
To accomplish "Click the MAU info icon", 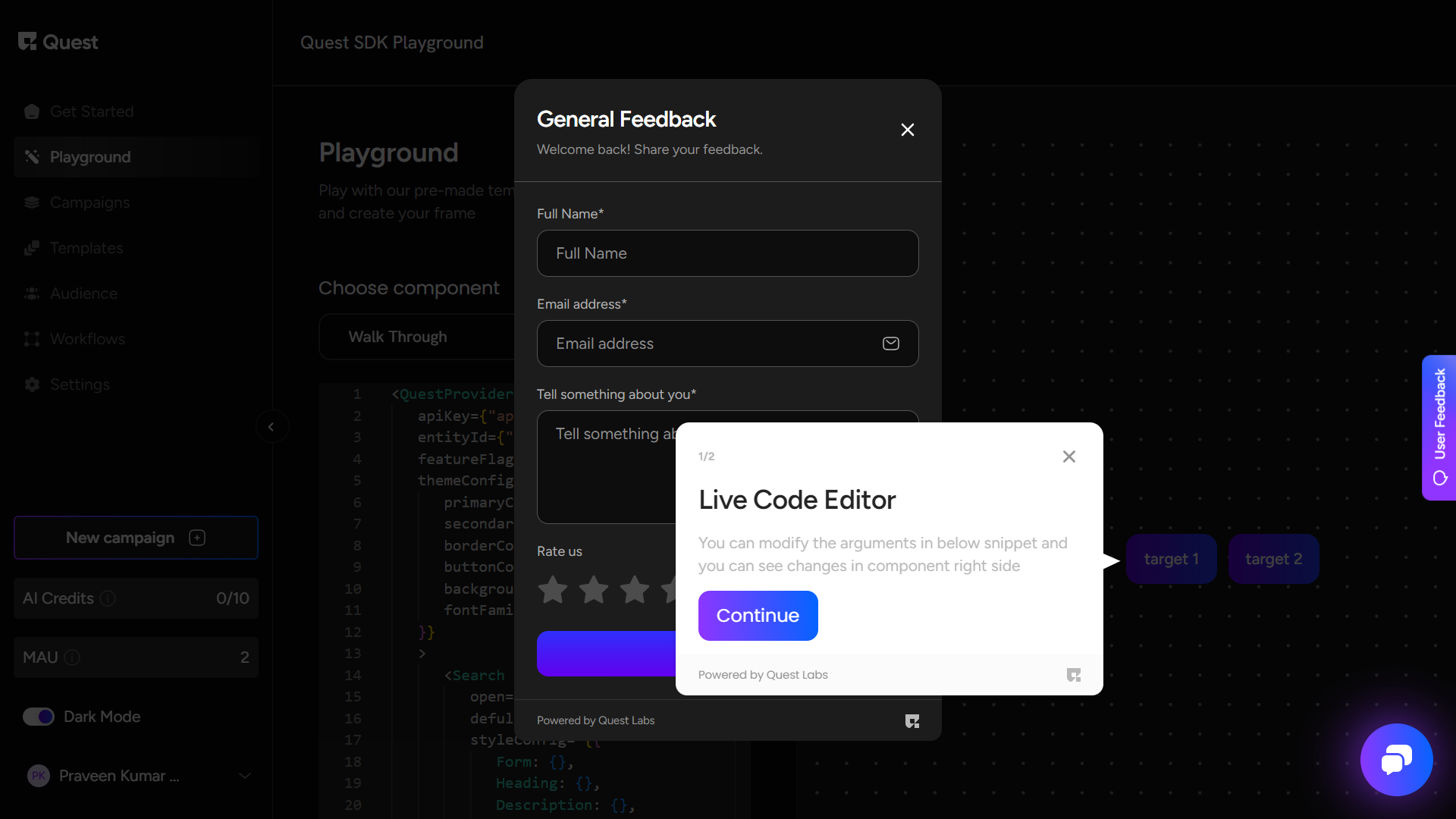I will (72, 657).
